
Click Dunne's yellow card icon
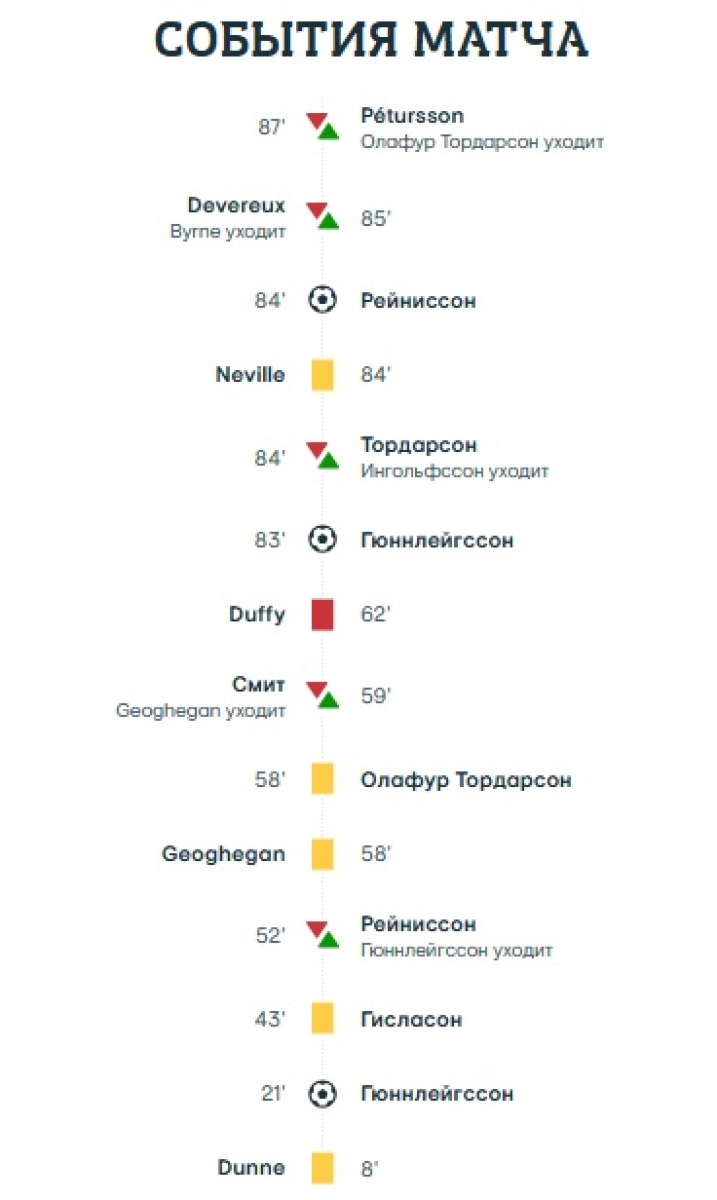click(322, 1168)
